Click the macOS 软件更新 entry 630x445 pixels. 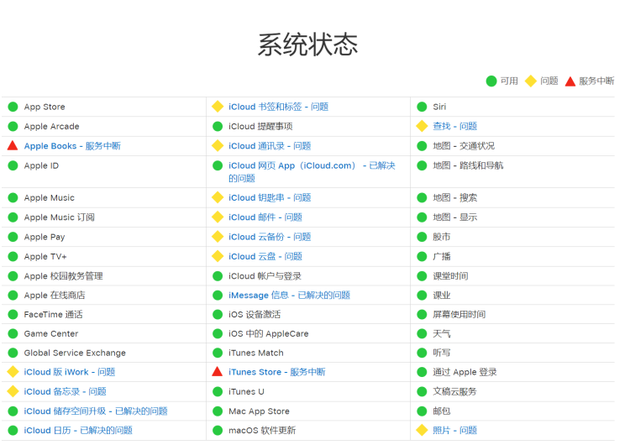click(262, 431)
